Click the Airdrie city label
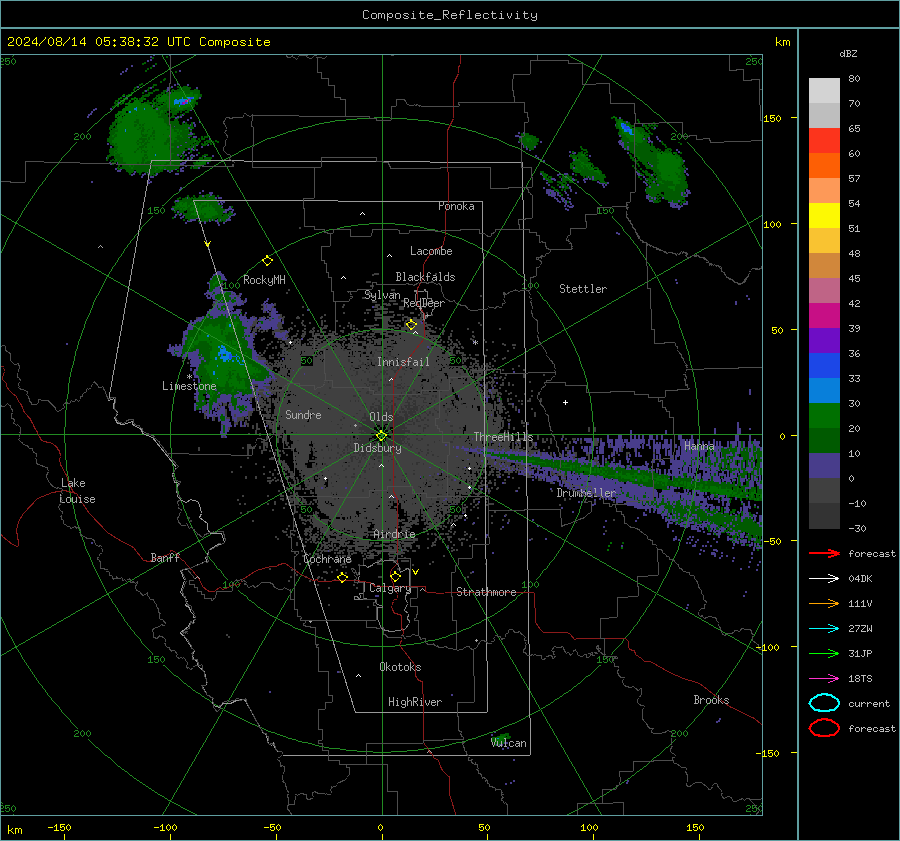The width and height of the screenshot is (900, 841). (394, 534)
